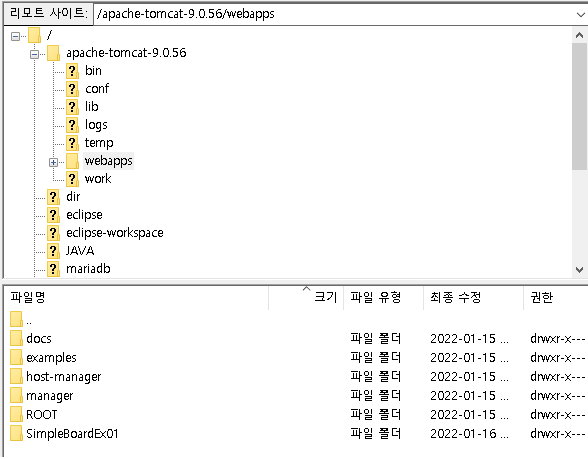Select the dir tree item
The height and width of the screenshot is (459, 588).
pyautogui.click(x=73, y=197)
